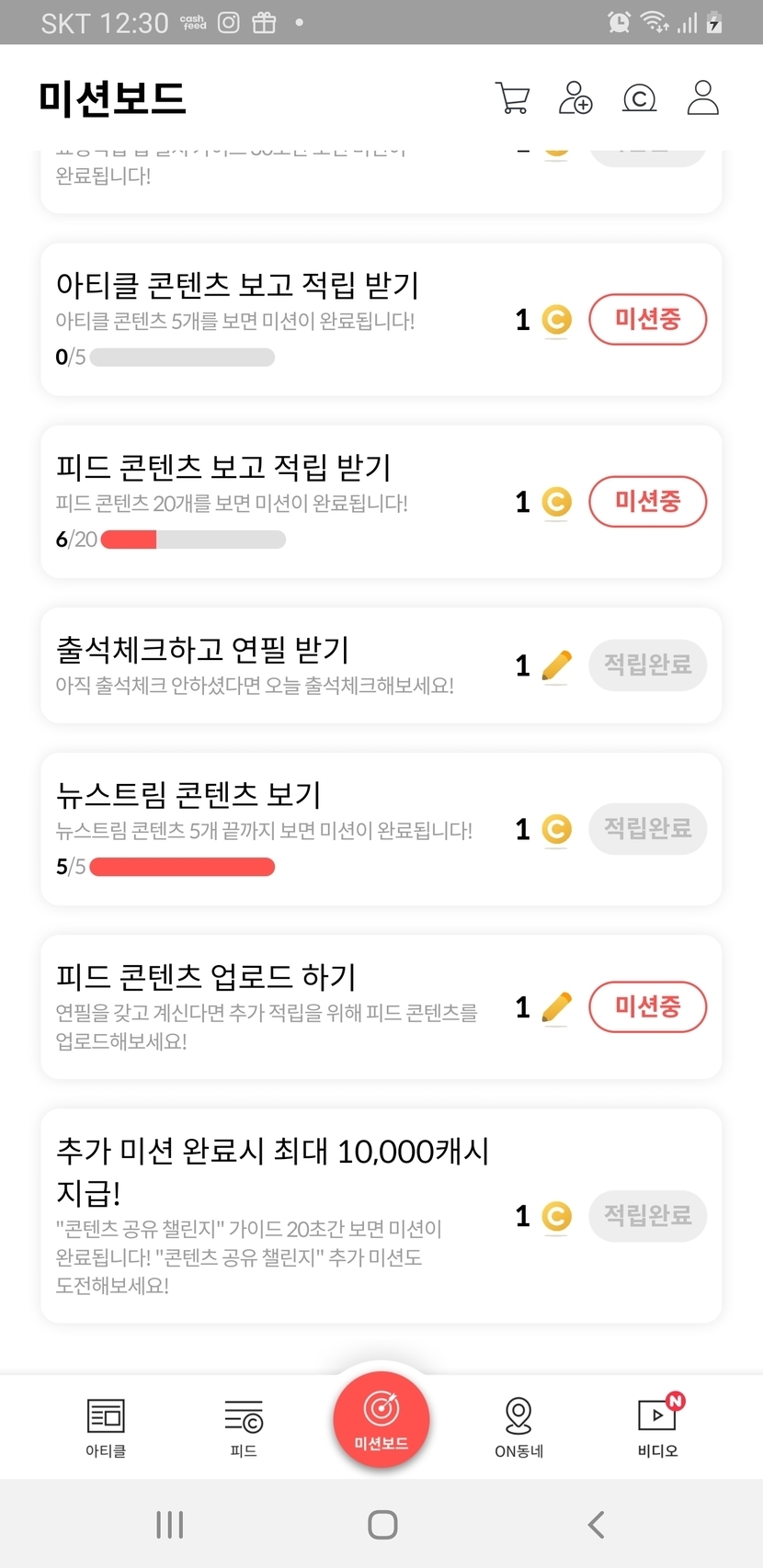The image size is (763, 1568).
Task: Open the user profile icon
Action: 702,97
